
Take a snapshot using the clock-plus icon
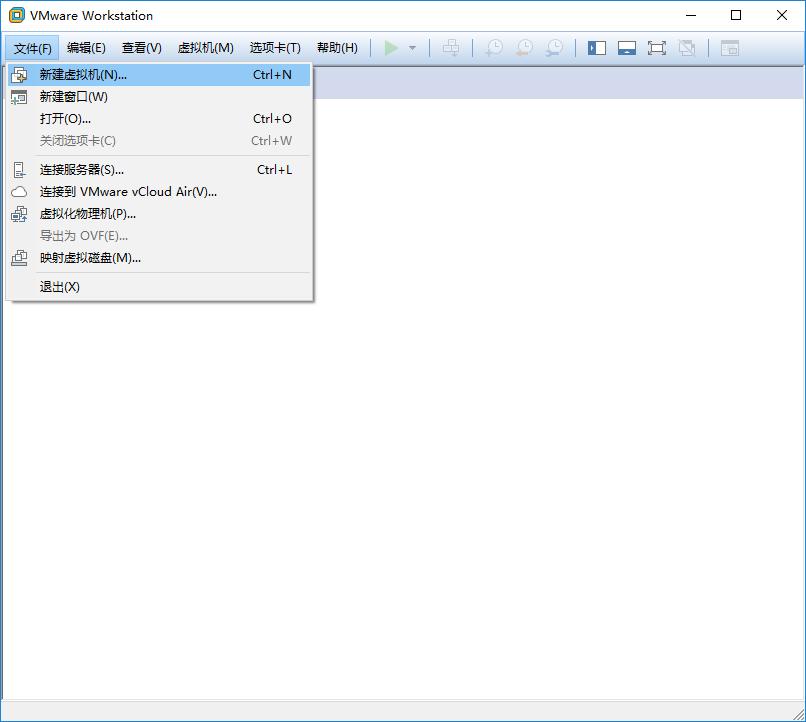click(493, 47)
